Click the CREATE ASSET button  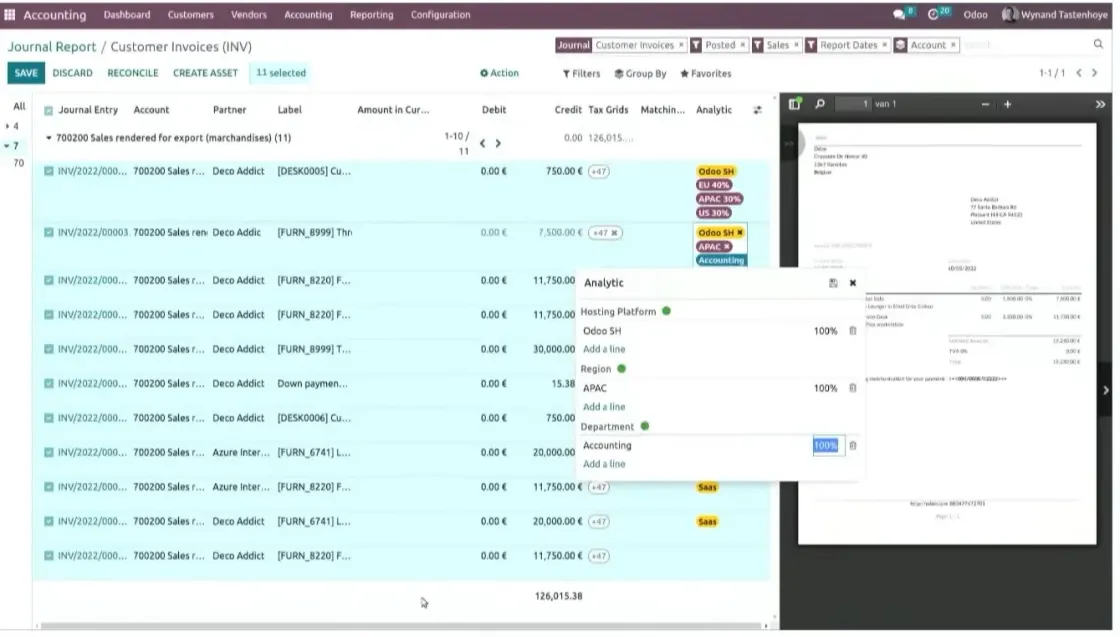pos(206,73)
